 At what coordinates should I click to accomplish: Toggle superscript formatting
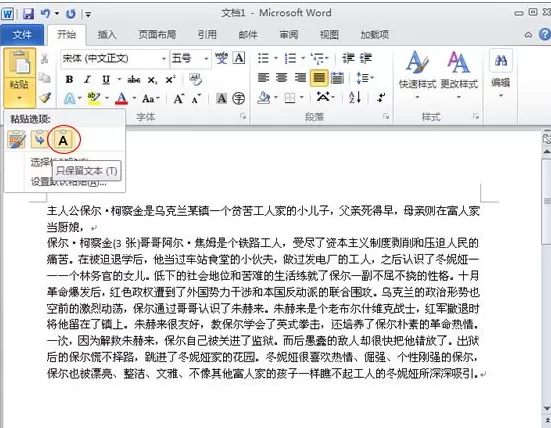pyautogui.click(x=170, y=80)
